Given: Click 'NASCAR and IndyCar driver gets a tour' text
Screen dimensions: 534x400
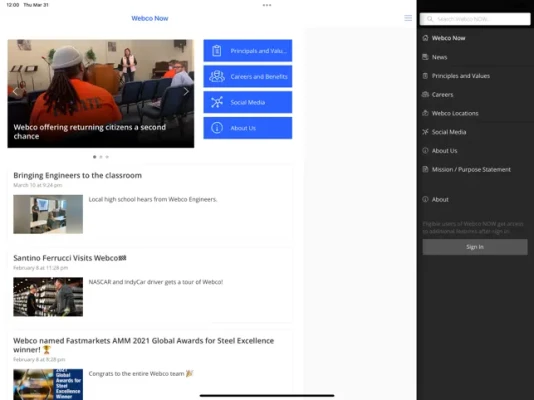Looking at the screenshot, I should [156, 282].
